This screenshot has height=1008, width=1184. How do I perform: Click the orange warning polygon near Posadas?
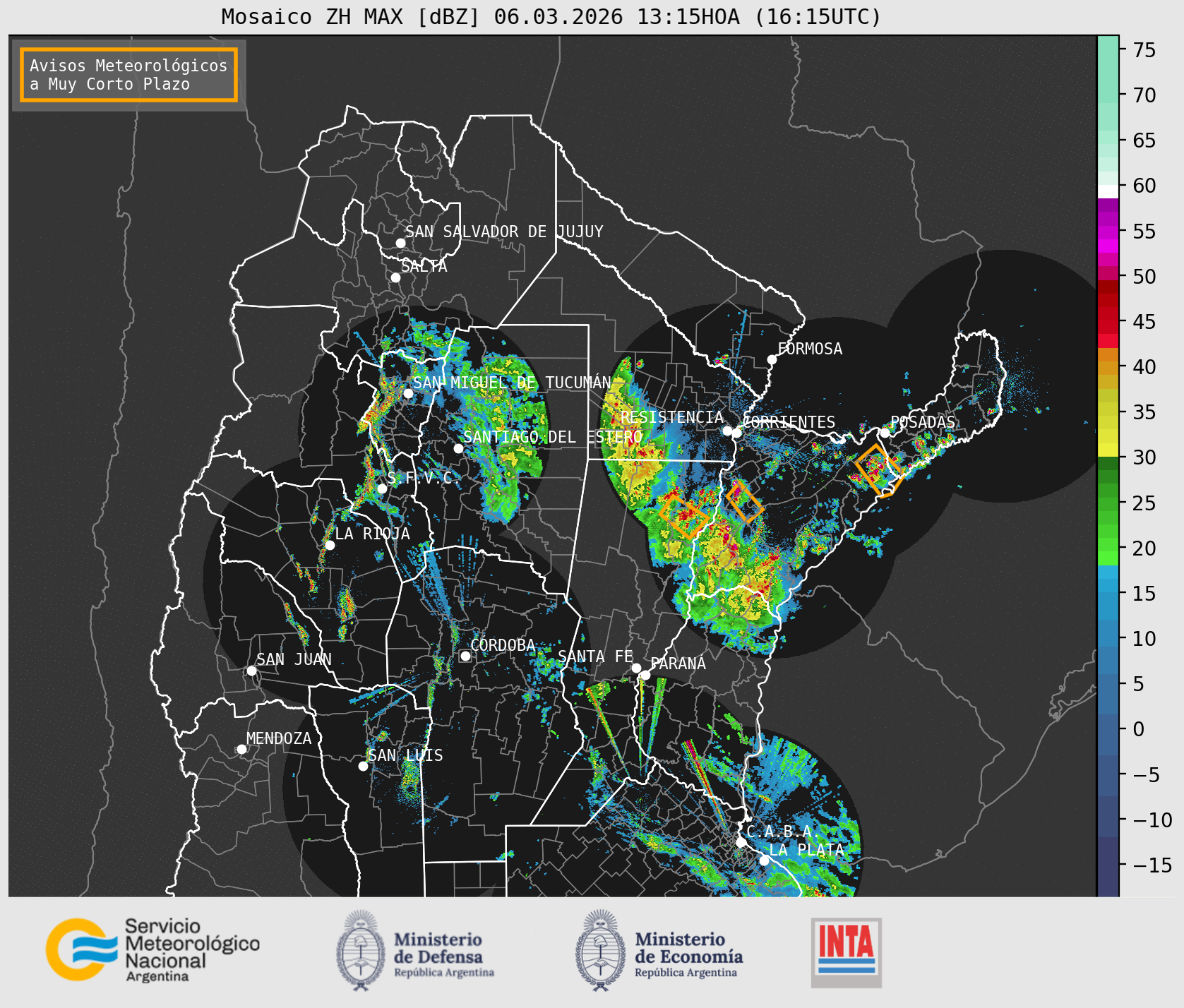[878, 470]
